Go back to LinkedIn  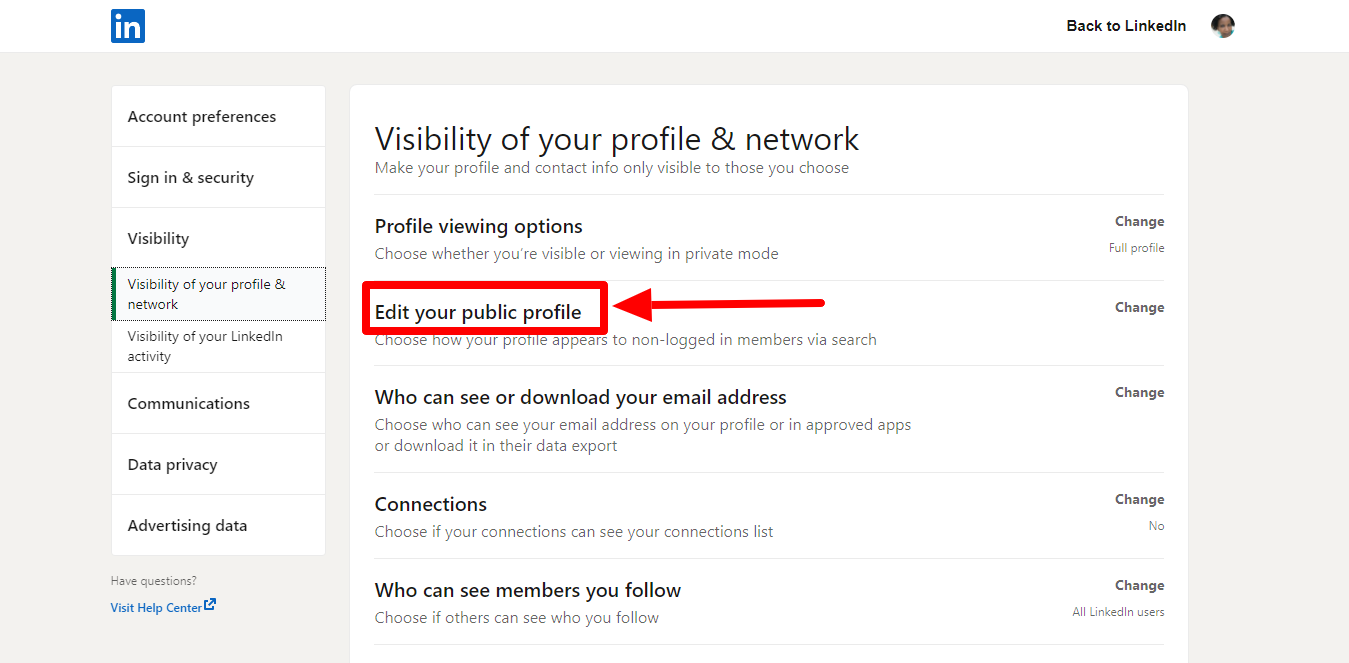[1126, 26]
